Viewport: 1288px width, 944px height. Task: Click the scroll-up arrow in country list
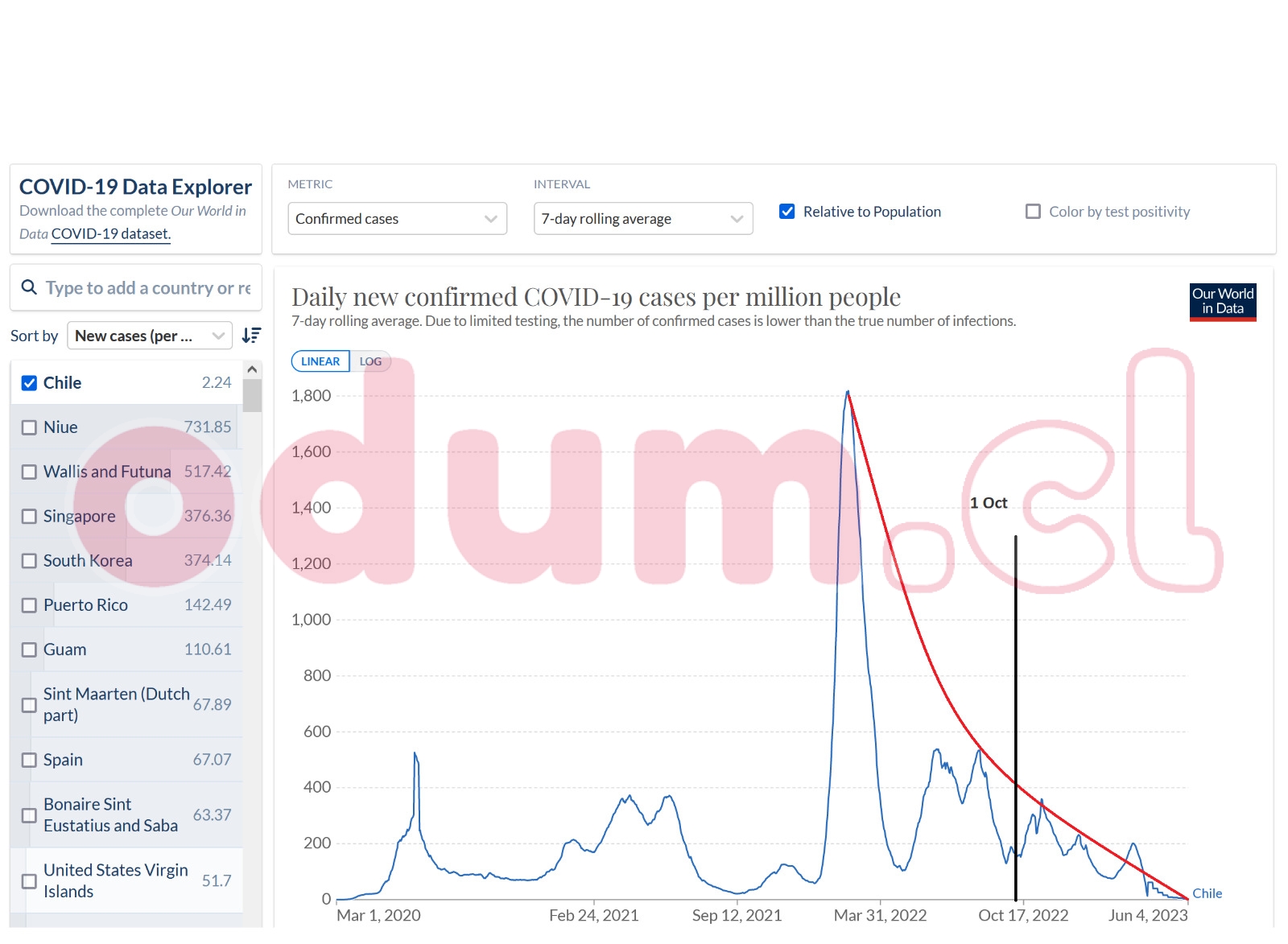252,369
